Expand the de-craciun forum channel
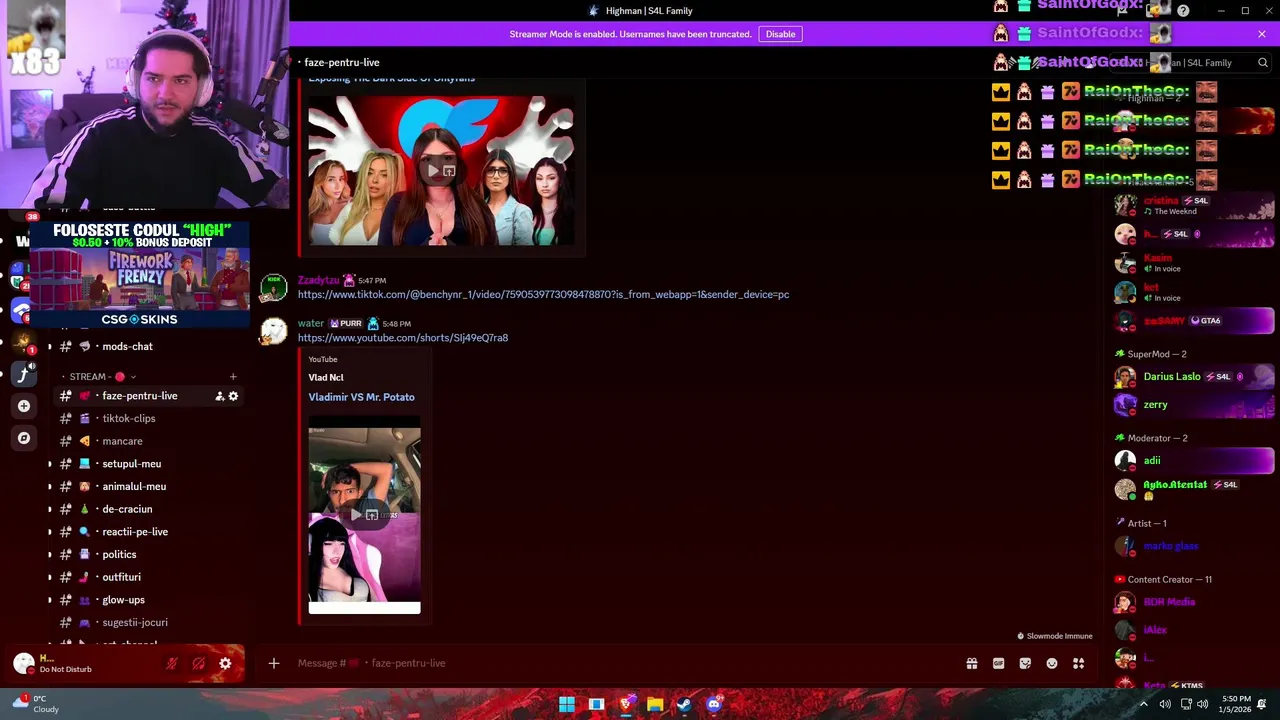Viewport: 1280px width, 720px height. click(50, 509)
